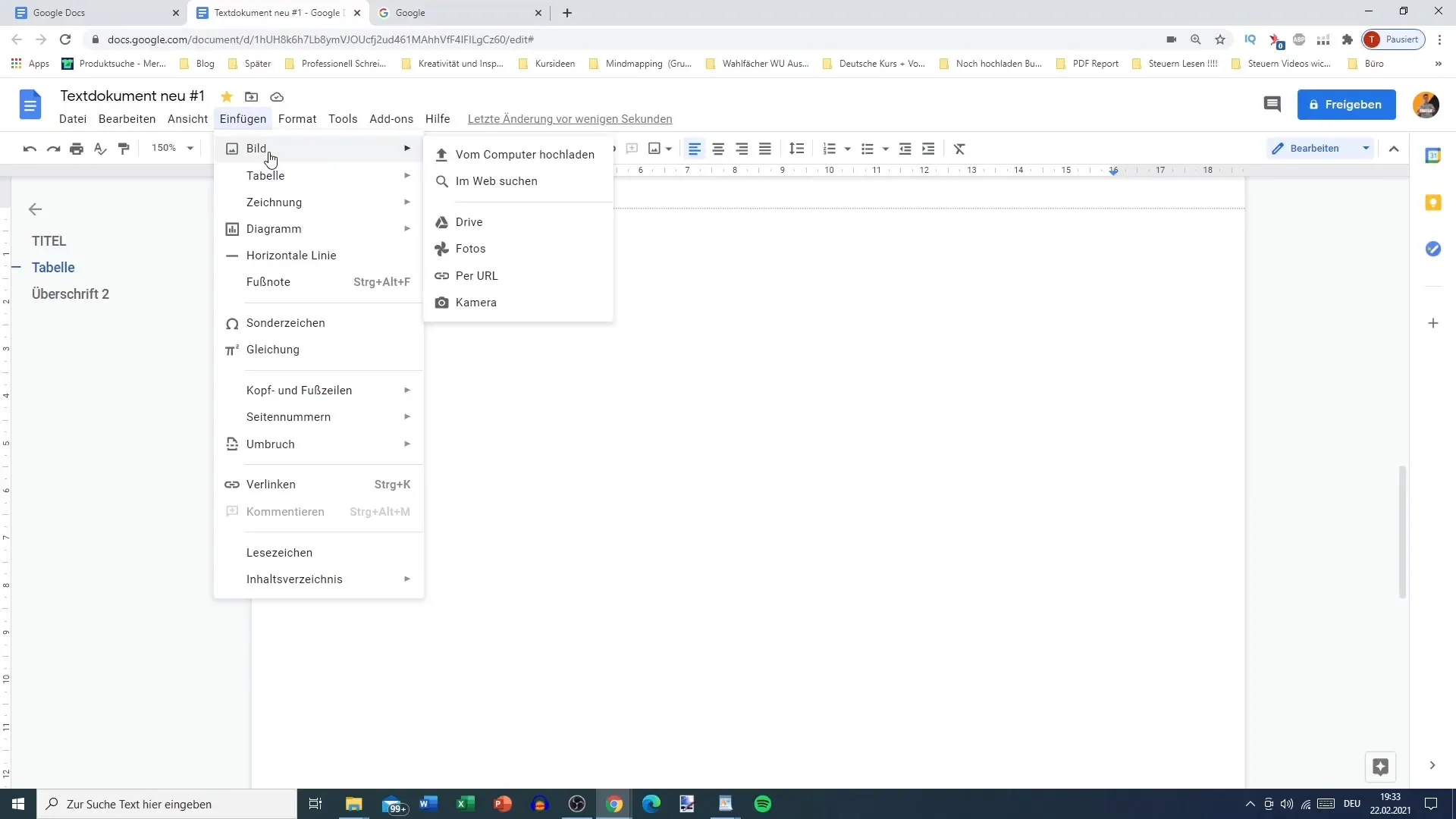Click the increase indent icon

(x=929, y=148)
